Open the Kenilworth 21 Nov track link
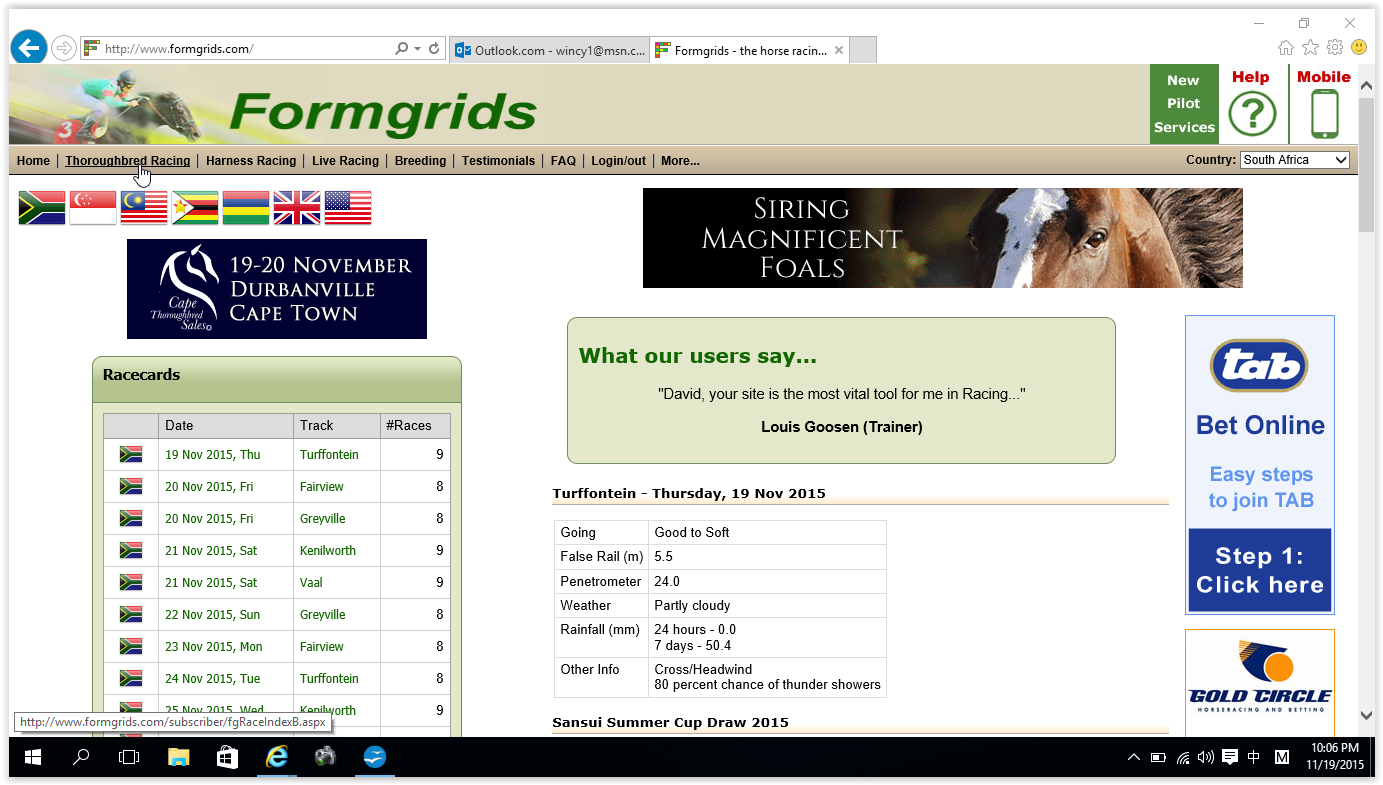The width and height of the screenshot is (1383, 785). tap(328, 550)
